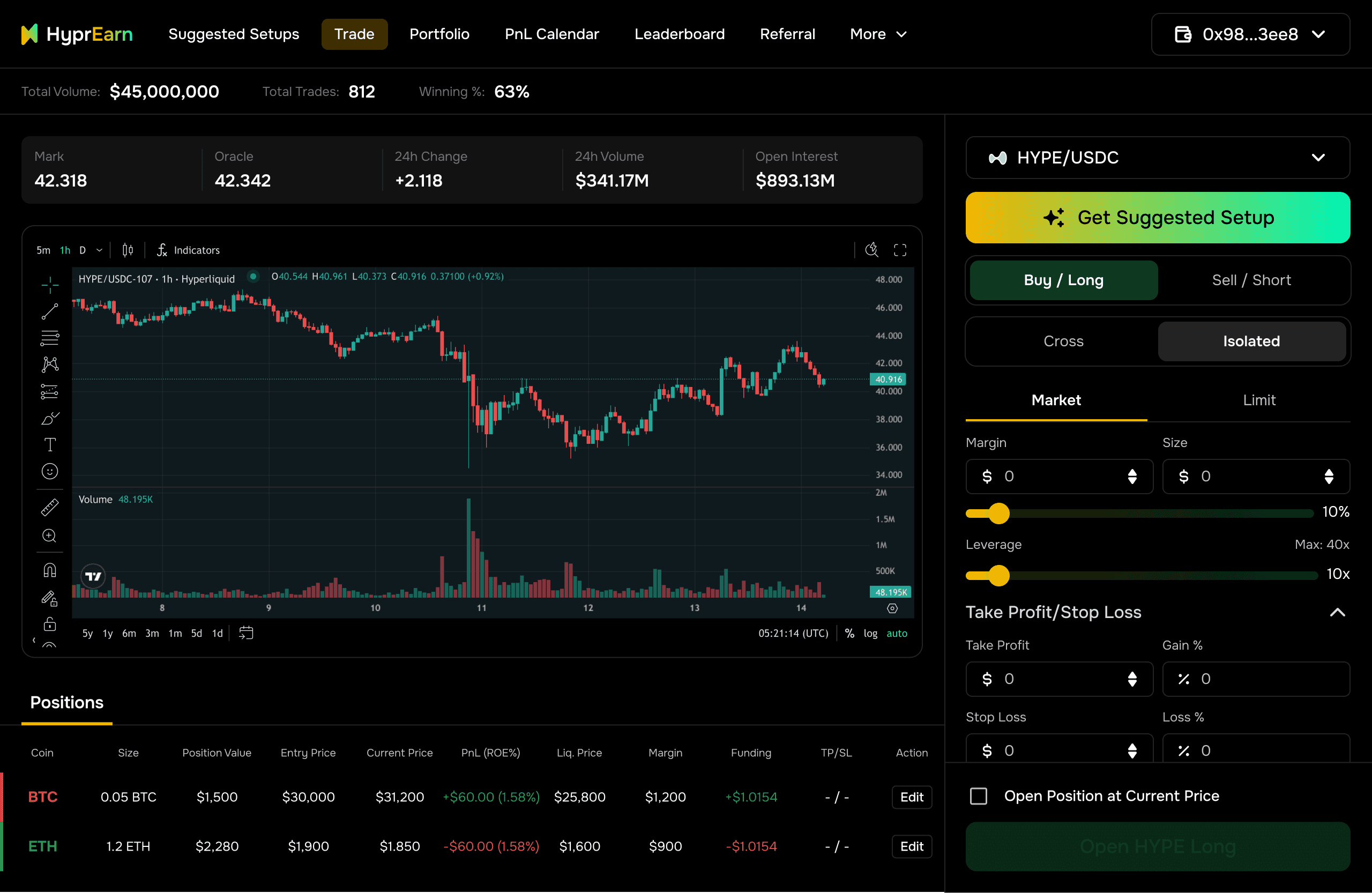Pick the text annotation tool
Screen dimensions: 1372x893
point(50,444)
